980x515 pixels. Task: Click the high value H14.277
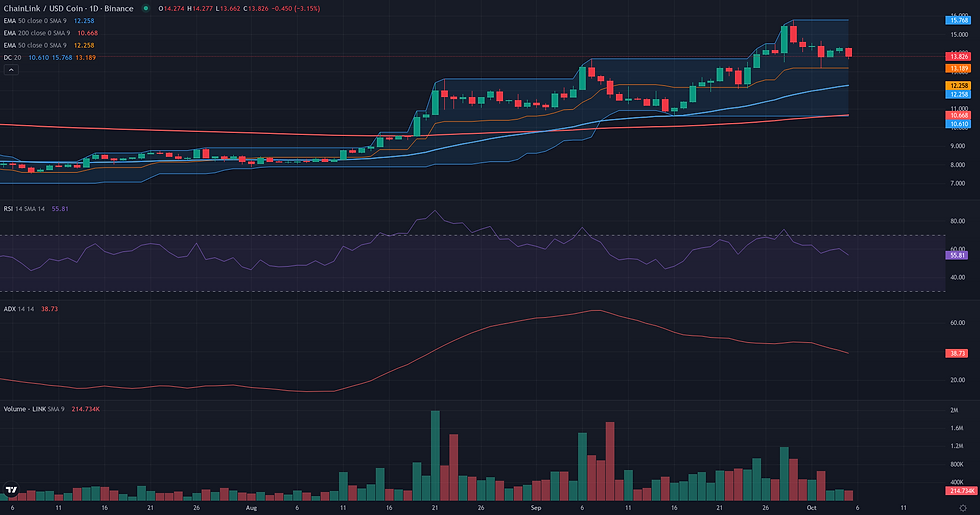(199, 9)
